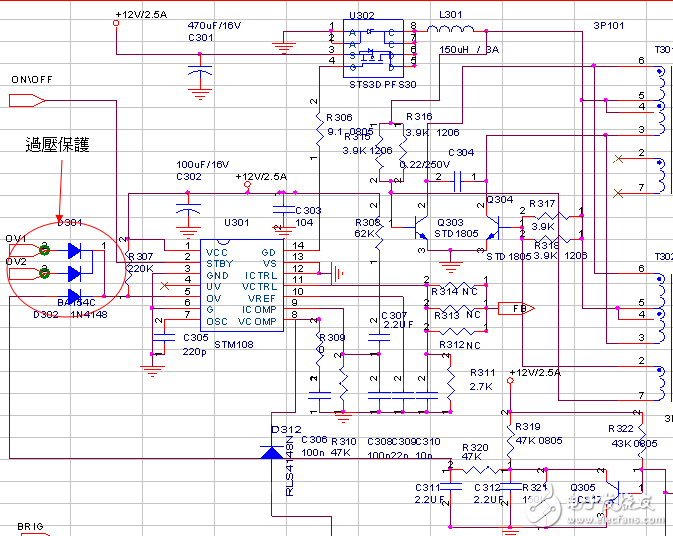
Task: Select the FB output port symbol
Action: 514,308
